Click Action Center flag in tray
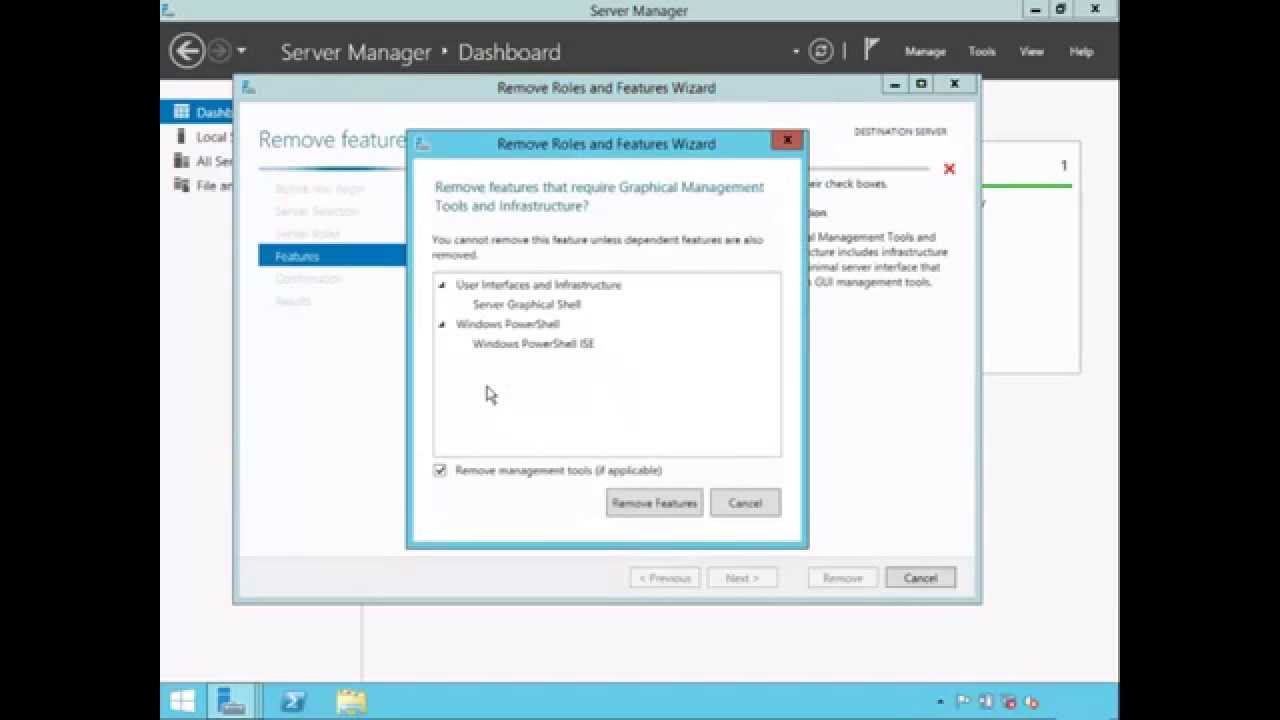This screenshot has height=720, width=1280. point(964,702)
